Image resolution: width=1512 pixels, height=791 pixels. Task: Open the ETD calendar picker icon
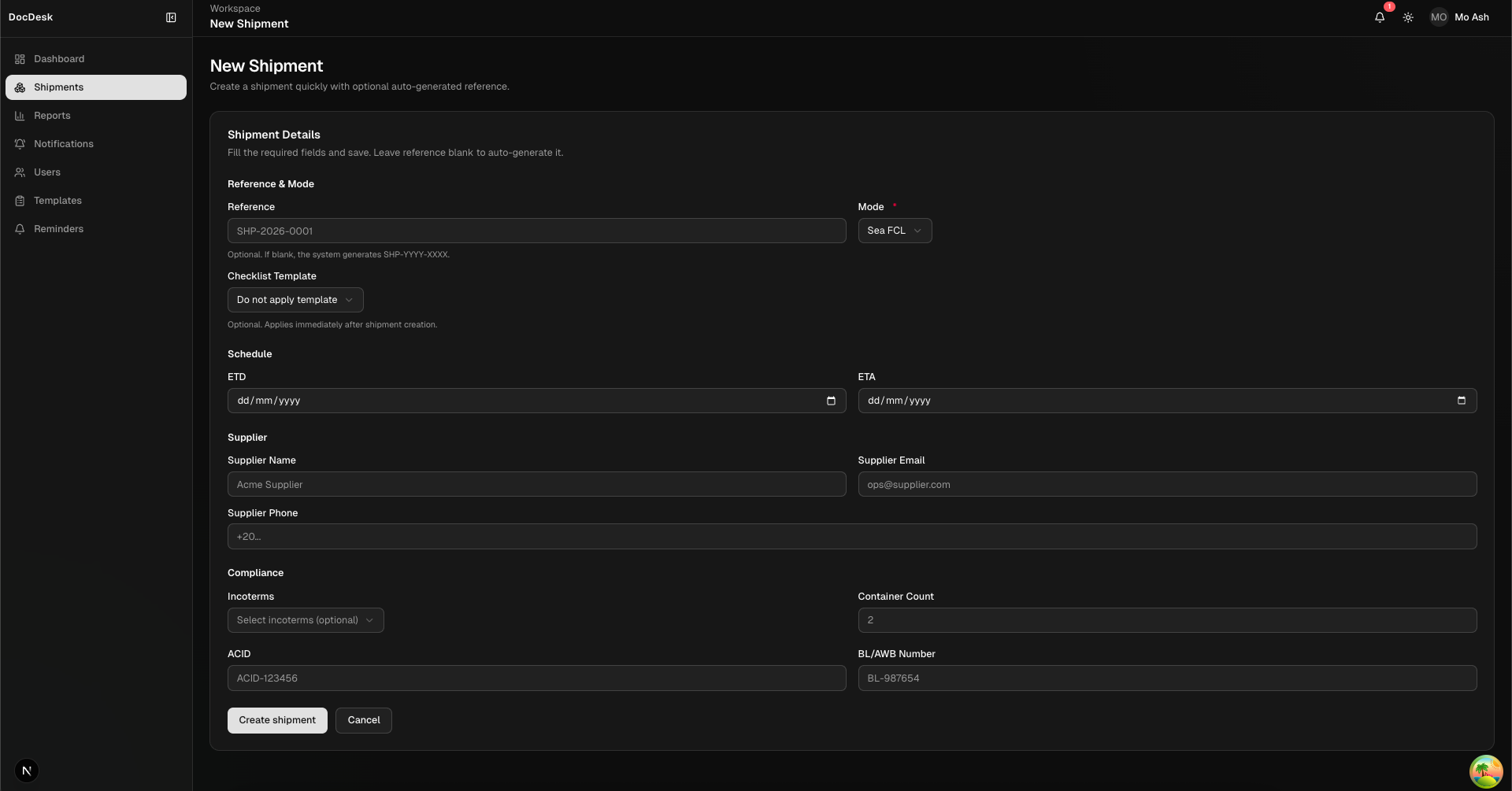tap(831, 401)
